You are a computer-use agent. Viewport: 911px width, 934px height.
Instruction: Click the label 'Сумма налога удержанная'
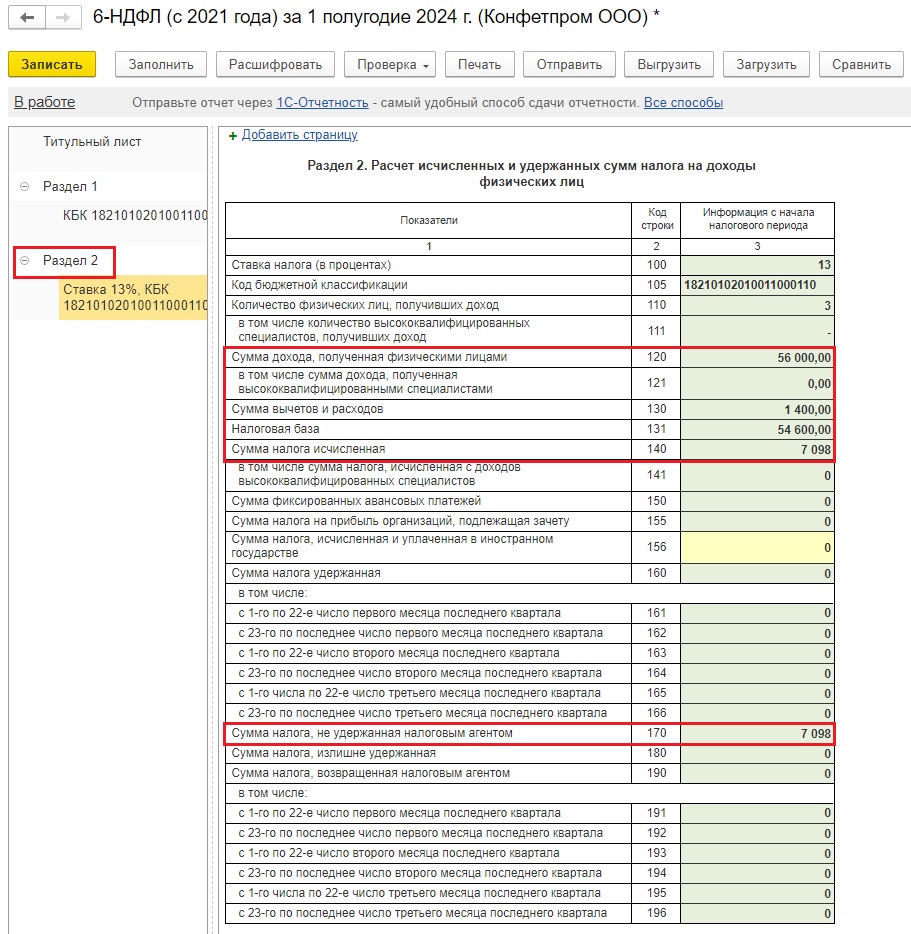pos(306,573)
